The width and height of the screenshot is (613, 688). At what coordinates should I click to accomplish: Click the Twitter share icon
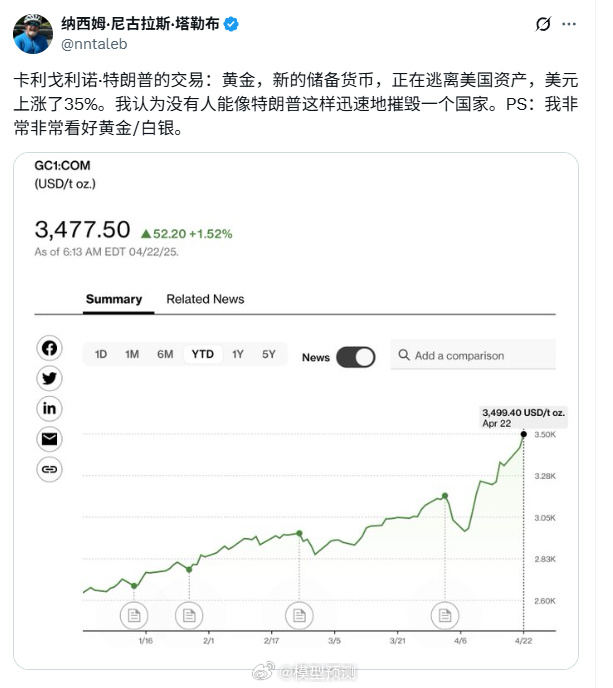click(x=49, y=378)
